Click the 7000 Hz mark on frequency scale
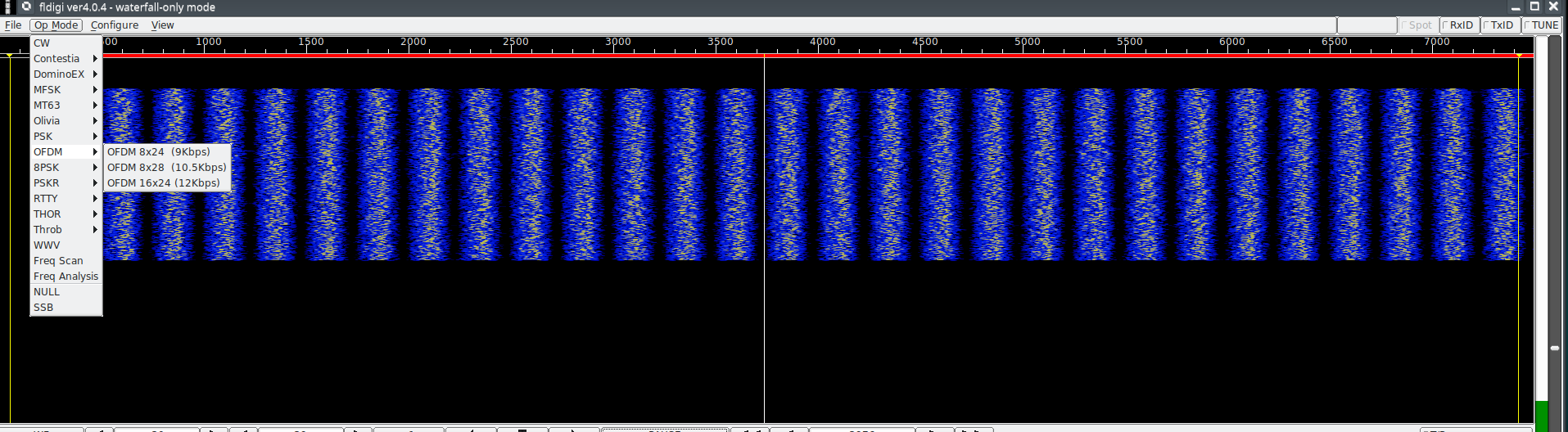 [1437, 42]
